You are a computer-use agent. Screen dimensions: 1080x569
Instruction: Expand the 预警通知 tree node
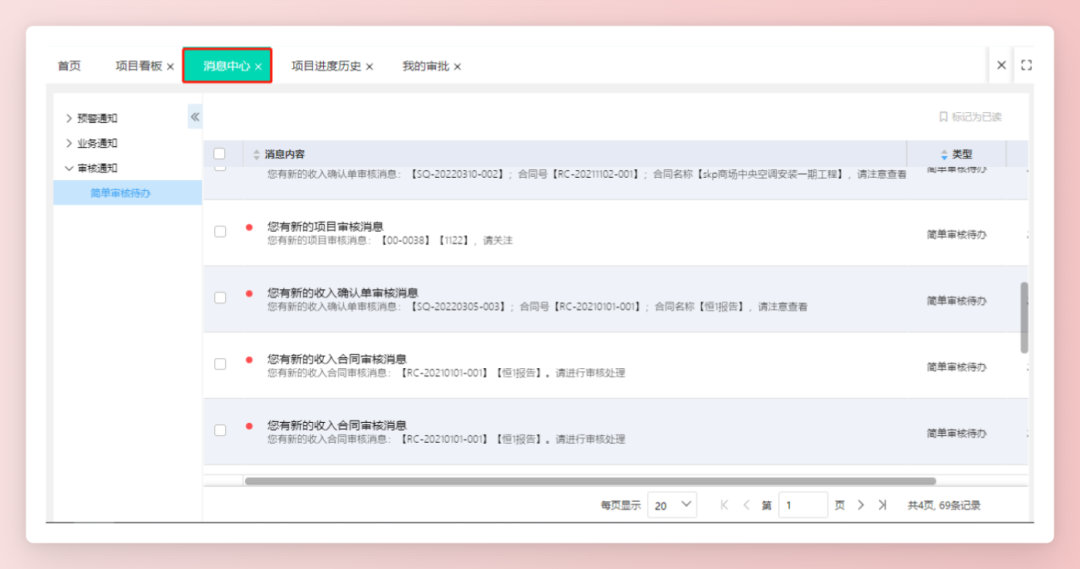pos(69,118)
